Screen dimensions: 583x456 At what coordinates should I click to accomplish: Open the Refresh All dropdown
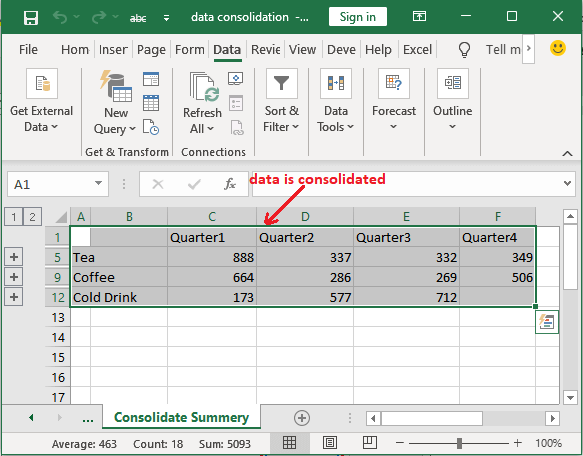202,103
